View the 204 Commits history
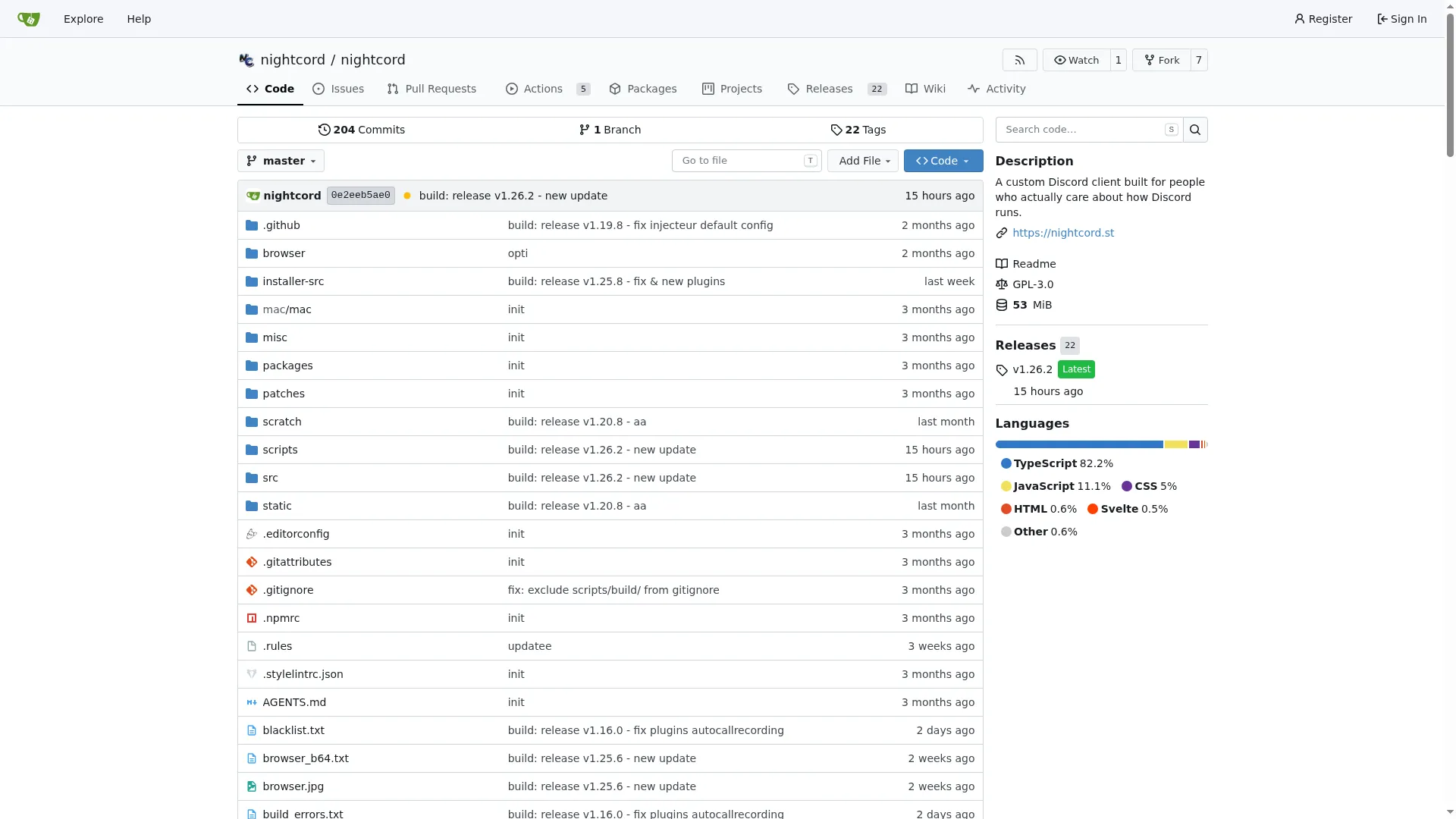This screenshot has width=1456, height=819. point(362,130)
